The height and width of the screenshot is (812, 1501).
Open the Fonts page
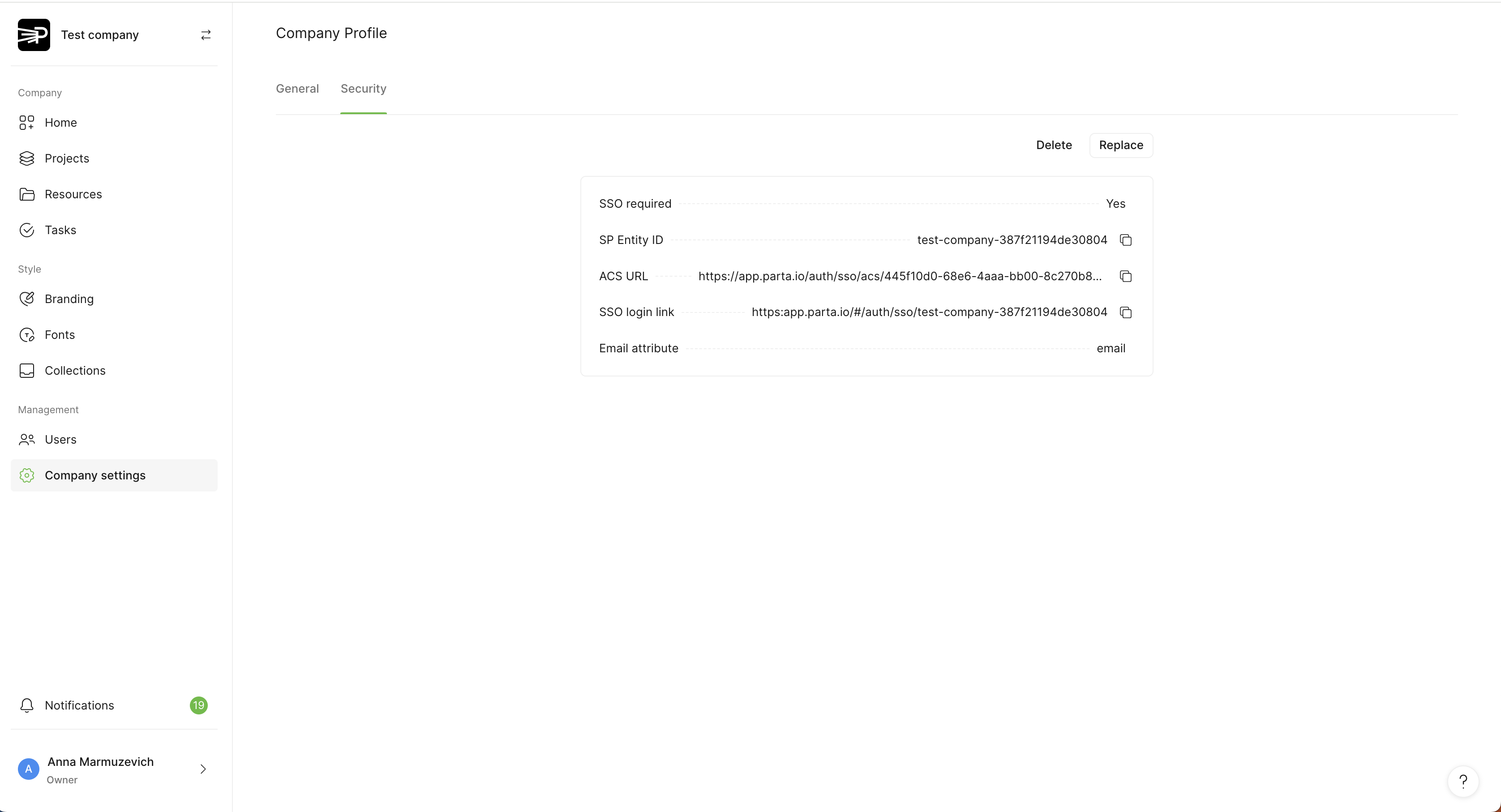click(60, 335)
